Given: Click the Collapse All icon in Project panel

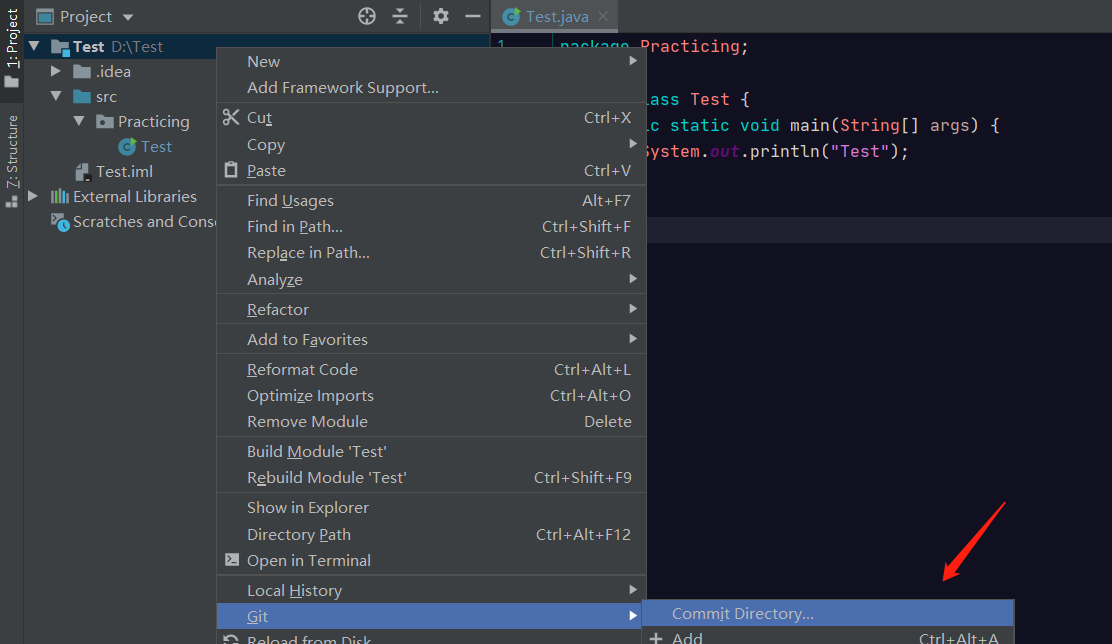Looking at the screenshot, I should pyautogui.click(x=400, y=16).
